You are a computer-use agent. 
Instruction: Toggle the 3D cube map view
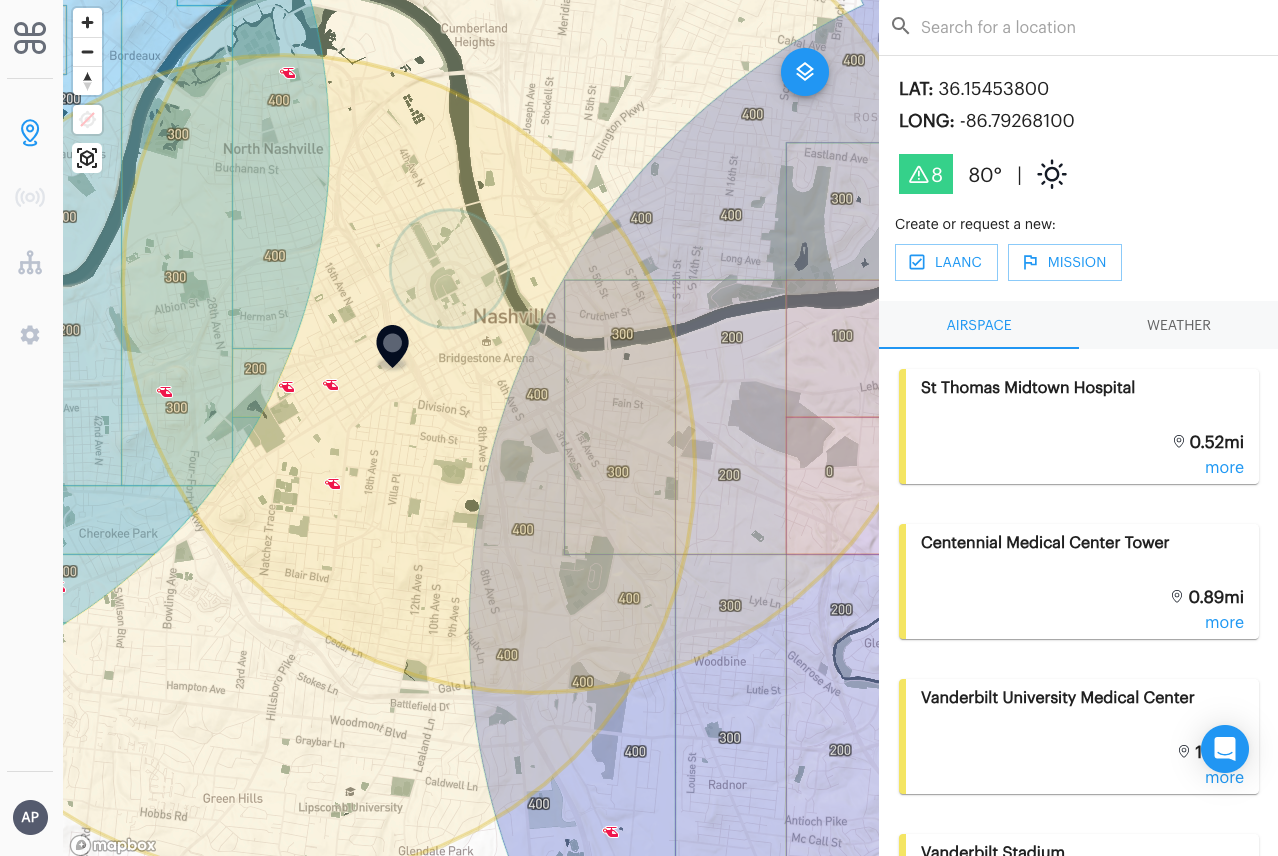[x=88, y=158]
